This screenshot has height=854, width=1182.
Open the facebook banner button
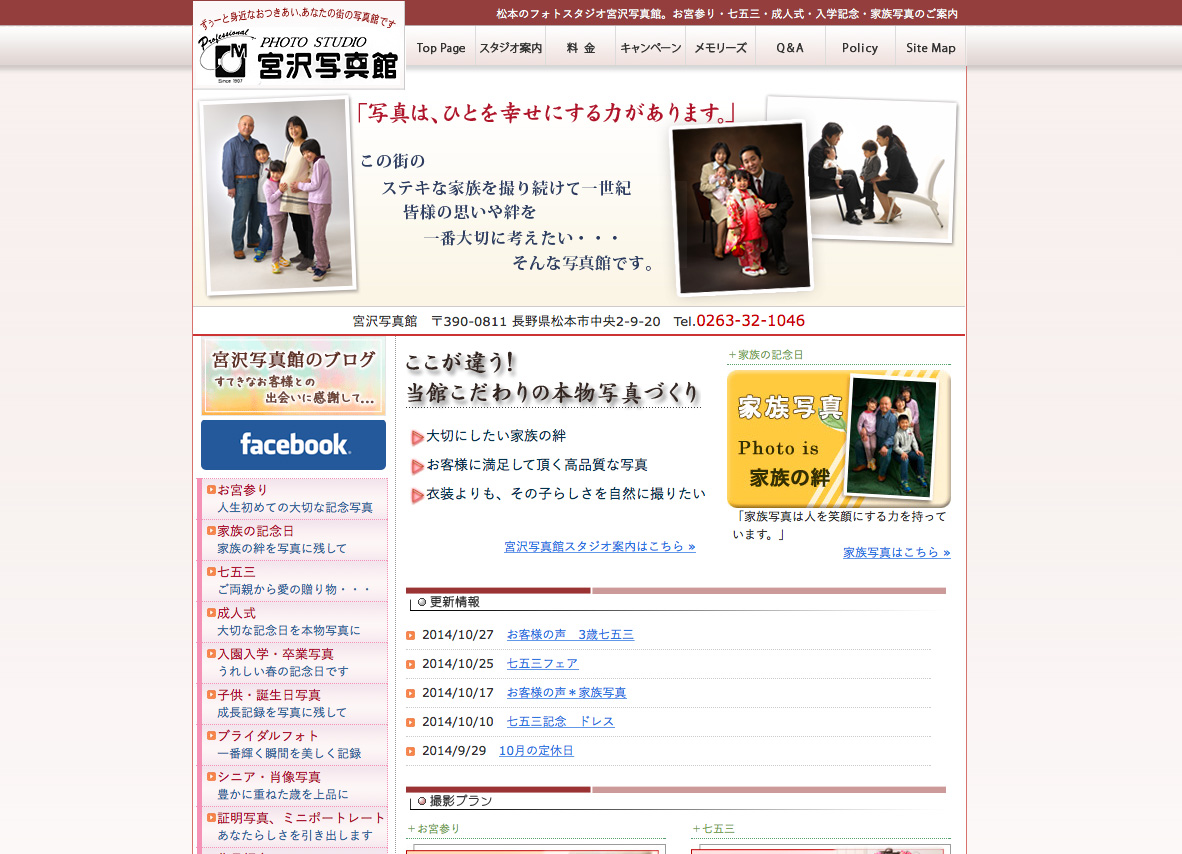[293, 445]
